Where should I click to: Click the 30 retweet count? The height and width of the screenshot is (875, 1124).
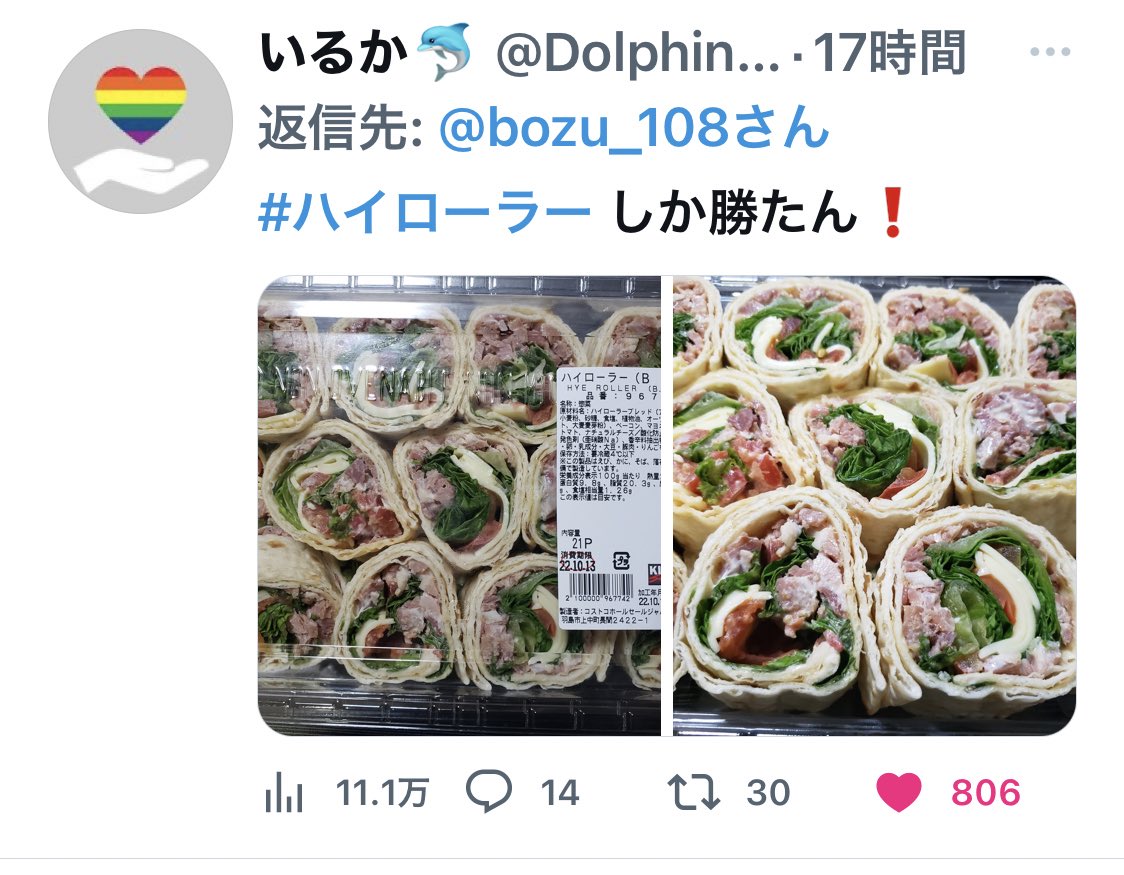768,793
